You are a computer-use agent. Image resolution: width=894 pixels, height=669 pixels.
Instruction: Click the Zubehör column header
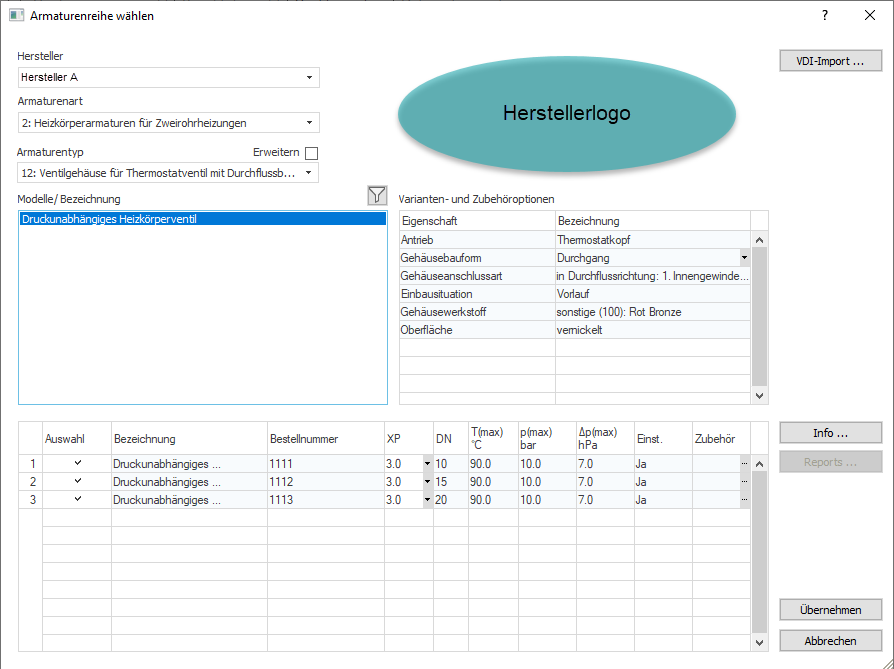click(x=721, y=439)
